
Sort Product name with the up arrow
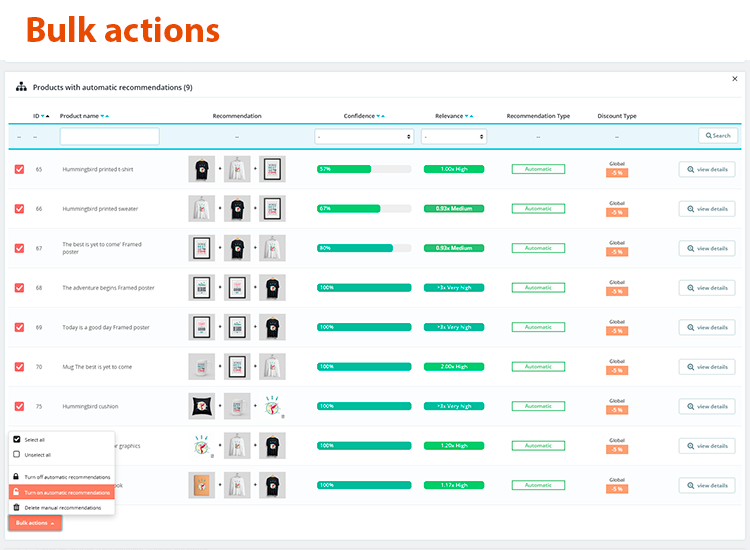[107, 116]
